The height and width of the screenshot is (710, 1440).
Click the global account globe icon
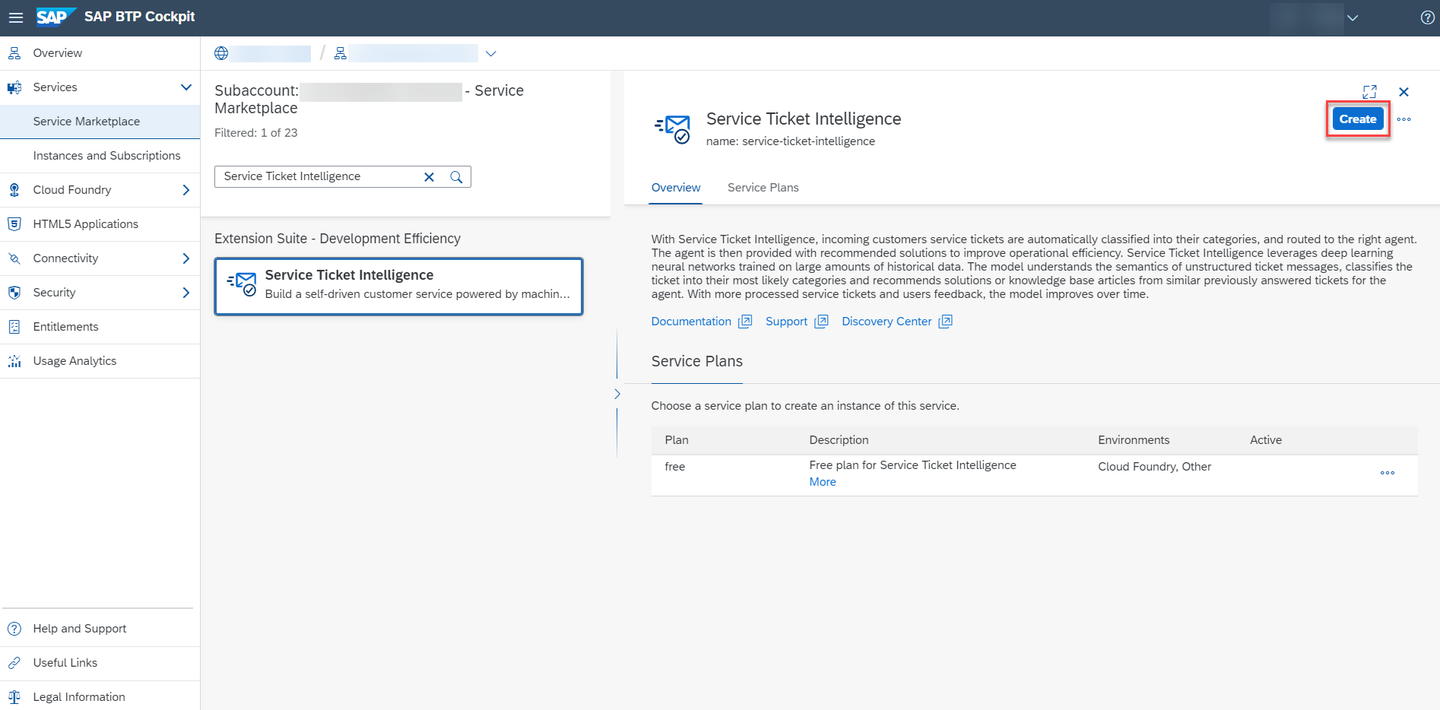(221, 53)
